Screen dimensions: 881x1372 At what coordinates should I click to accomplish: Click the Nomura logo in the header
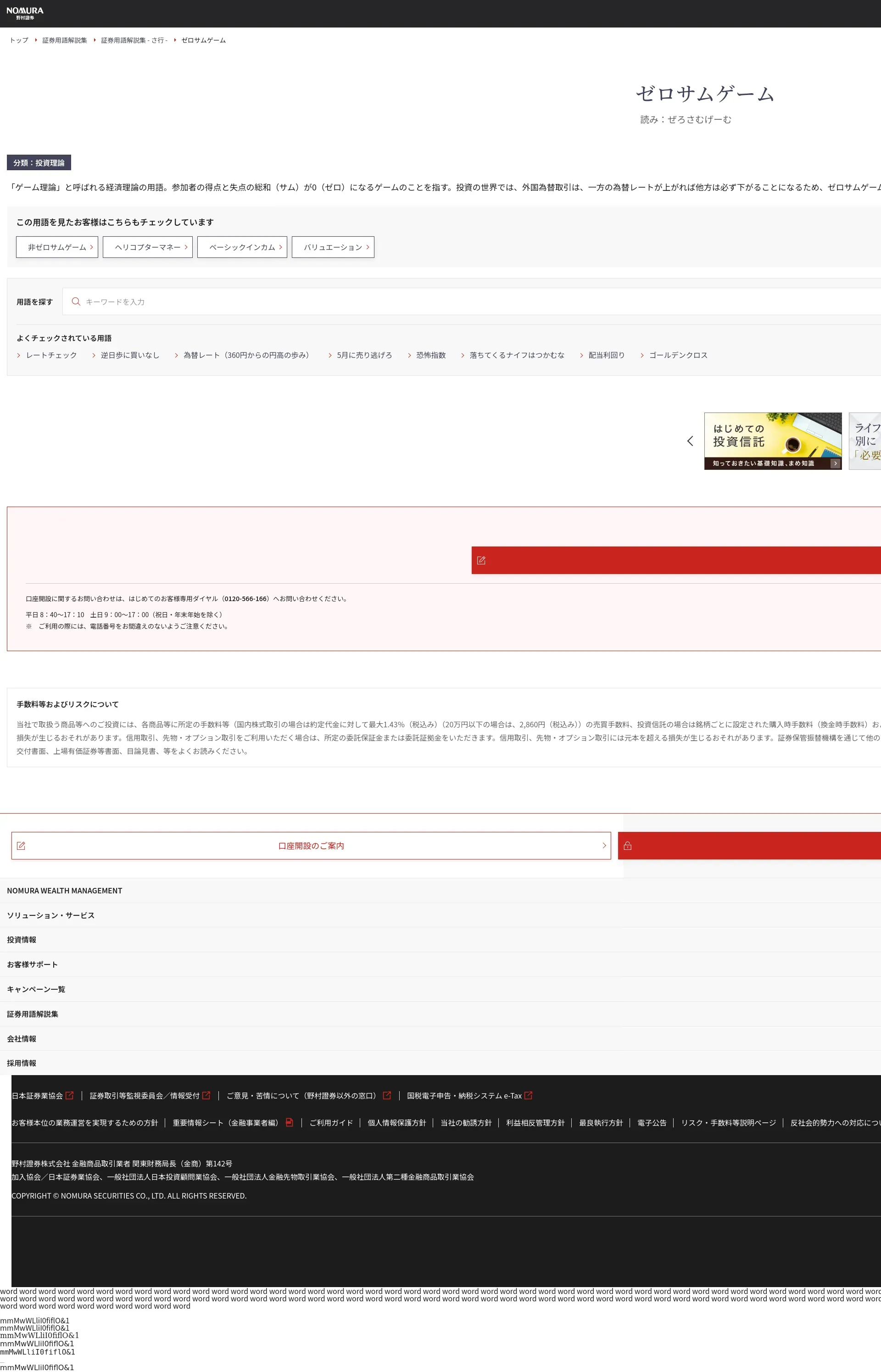point(25,13)
